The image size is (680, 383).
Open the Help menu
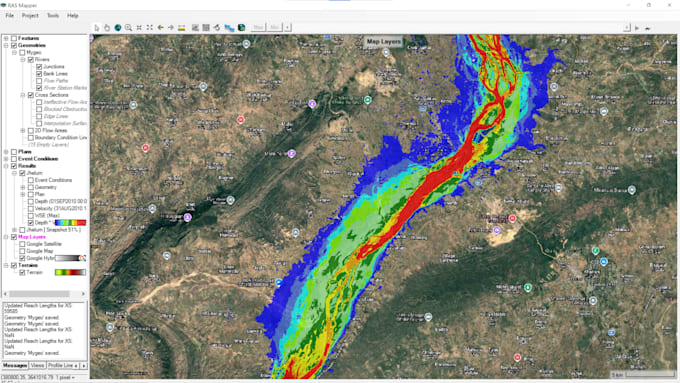pos(72,16)
